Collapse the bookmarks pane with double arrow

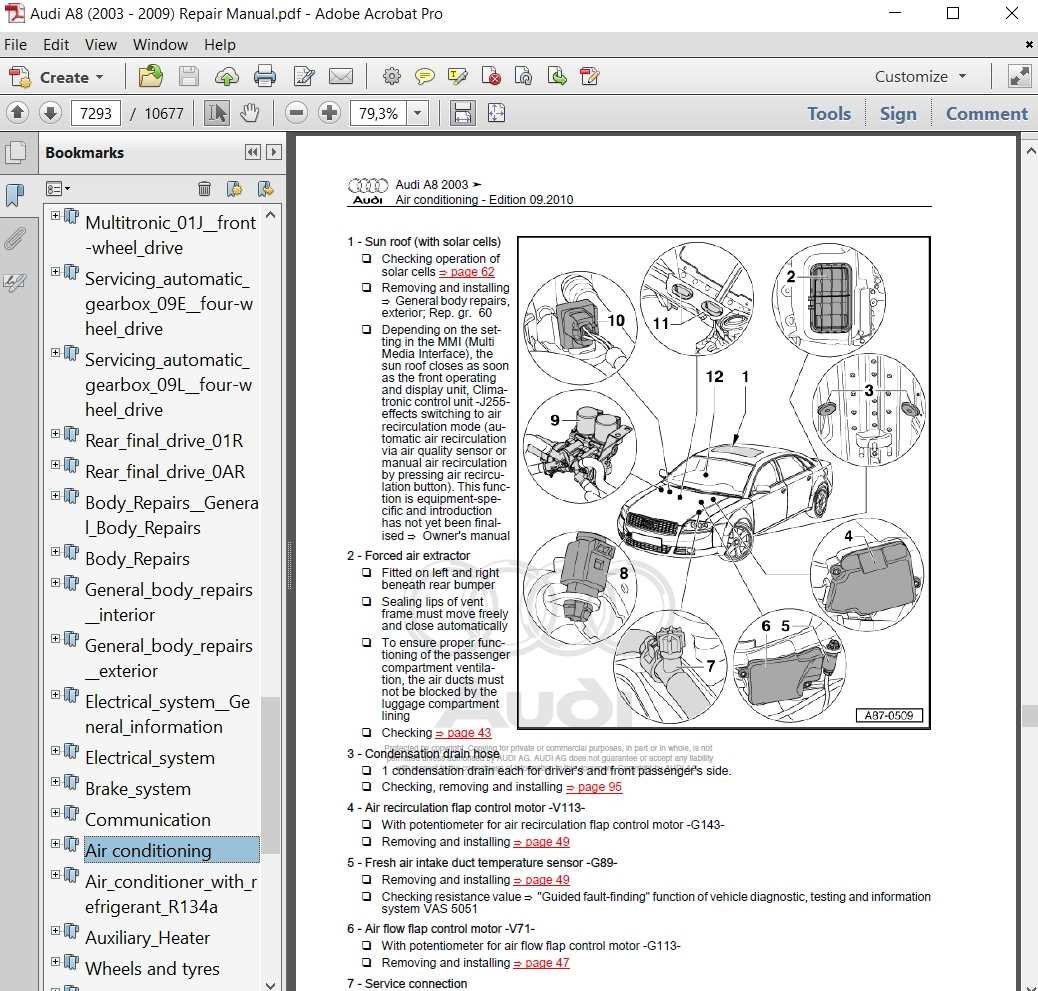[252, 152]
